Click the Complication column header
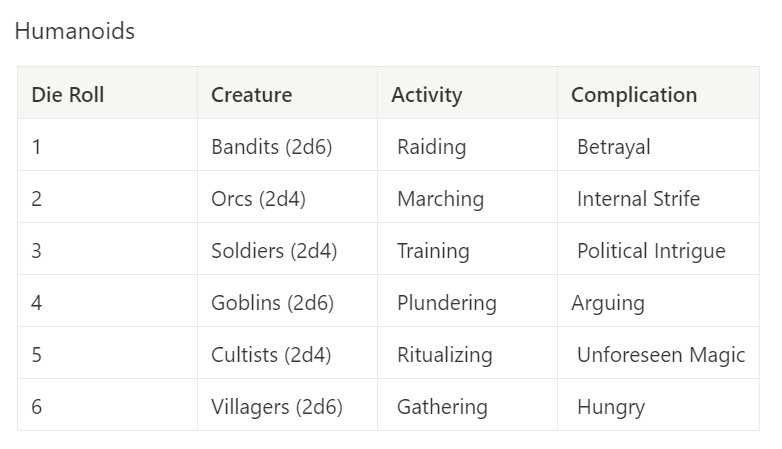782x449 pixels. pos(634,95)
